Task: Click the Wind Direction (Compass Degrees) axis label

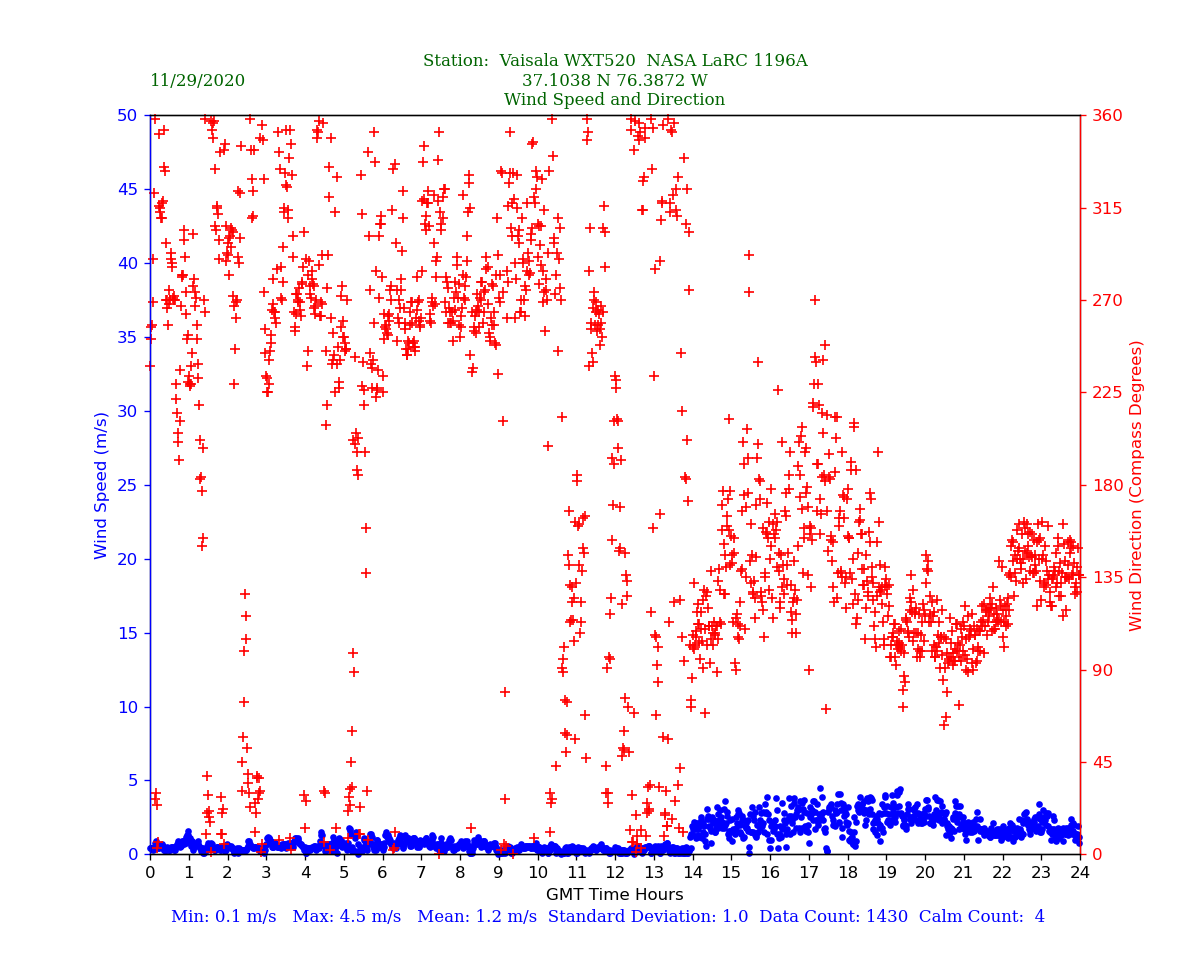Action: [x=1137, y=485]
